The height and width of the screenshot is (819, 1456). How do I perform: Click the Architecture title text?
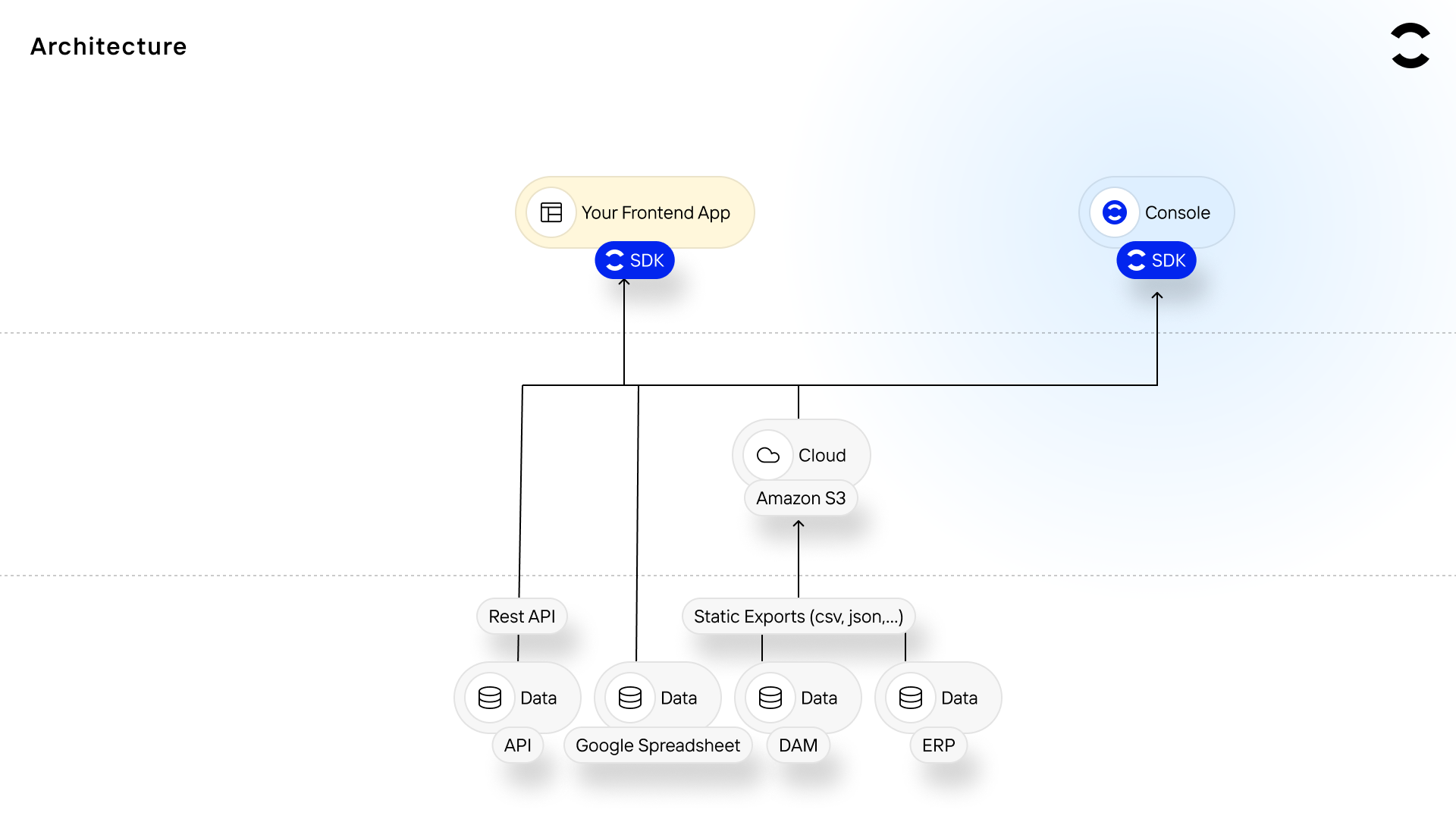tap(108, 46)
